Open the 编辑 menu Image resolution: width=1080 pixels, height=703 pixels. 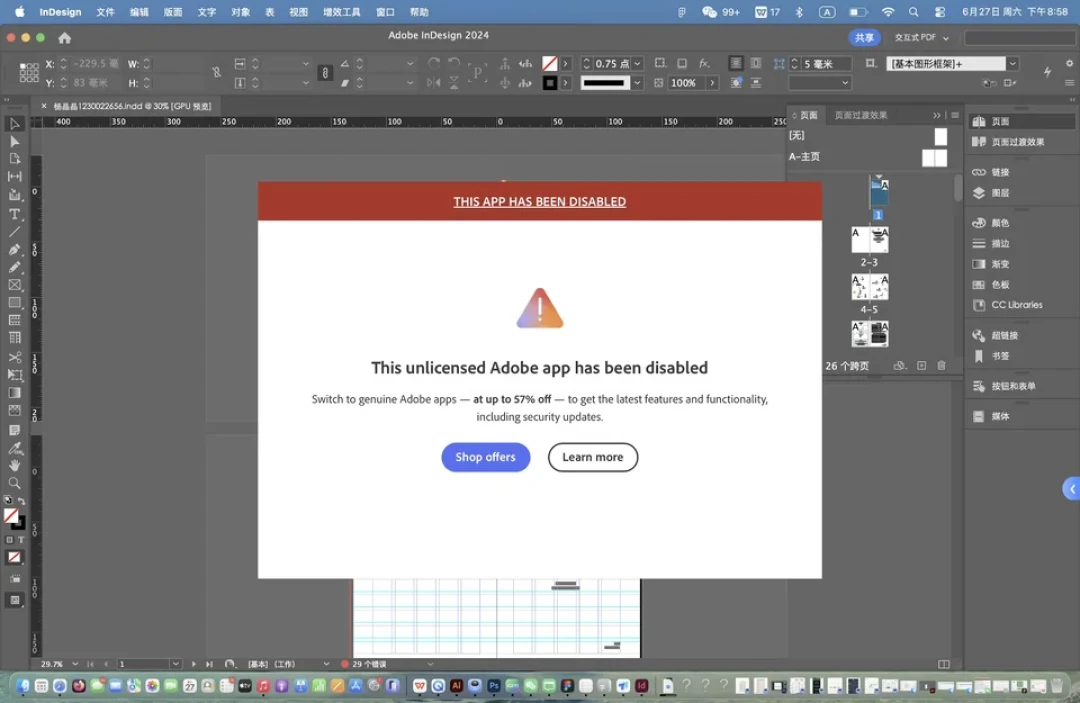coord(139,12)
